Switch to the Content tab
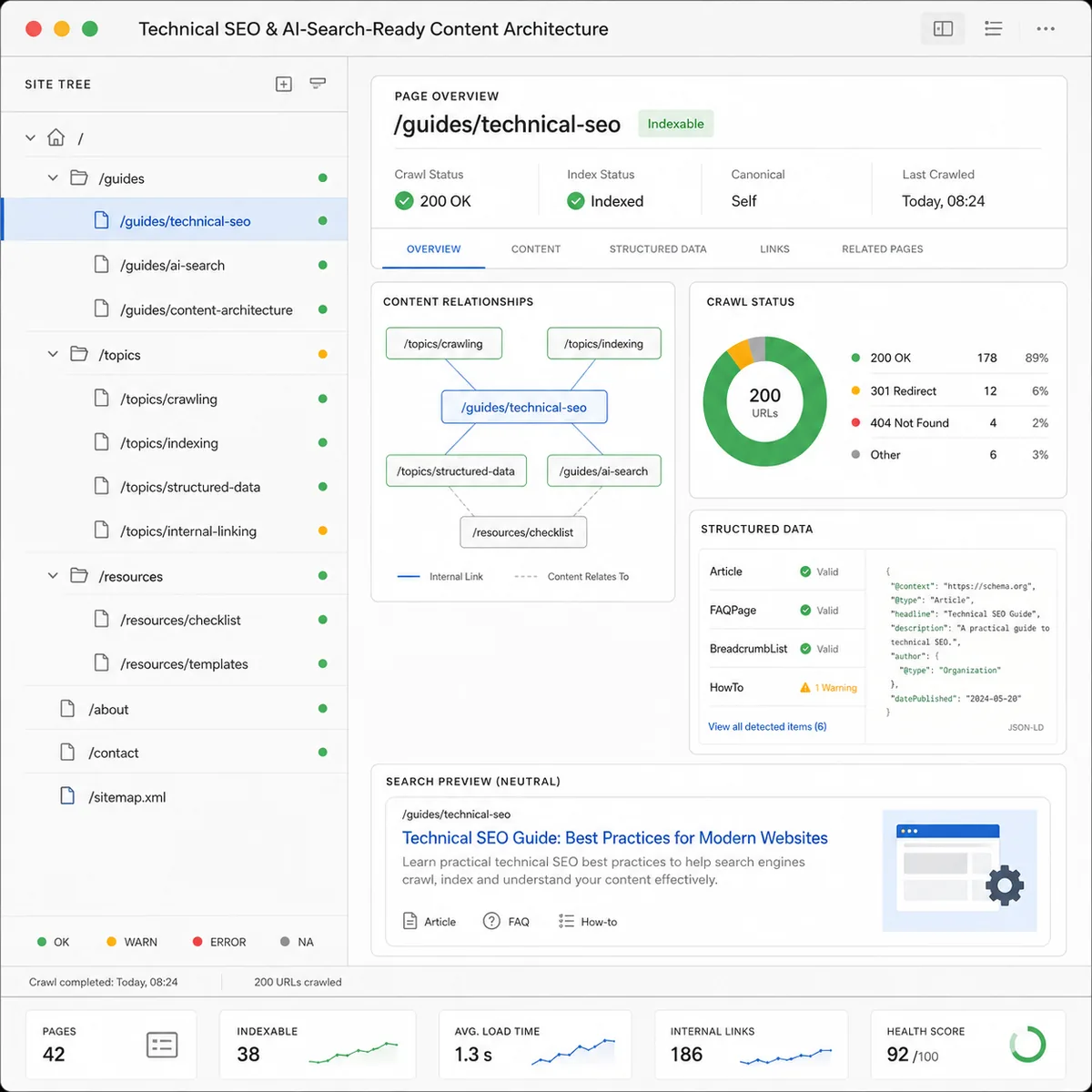The height and width of the screenshot is (1092, 1092). [536, 249]
